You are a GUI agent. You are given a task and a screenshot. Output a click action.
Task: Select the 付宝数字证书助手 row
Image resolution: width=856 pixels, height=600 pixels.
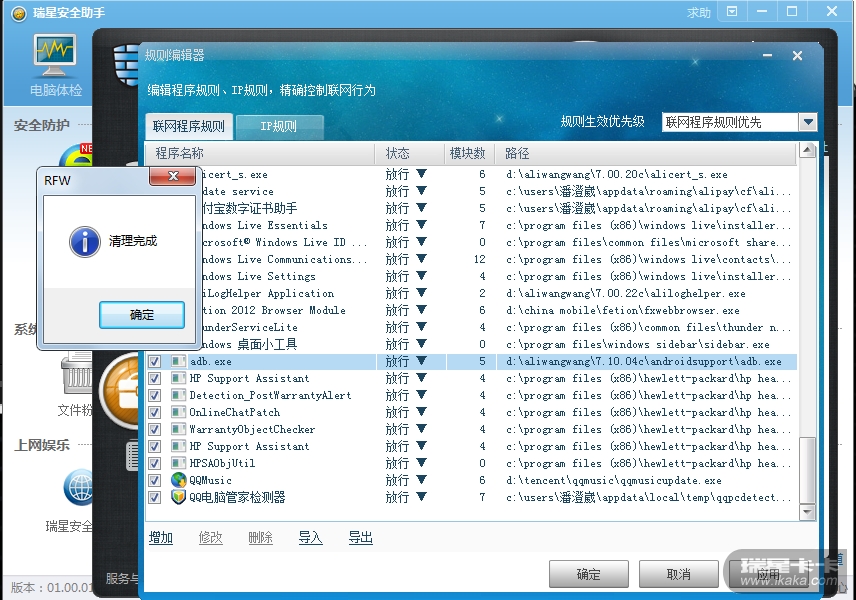tap(472, 208)
